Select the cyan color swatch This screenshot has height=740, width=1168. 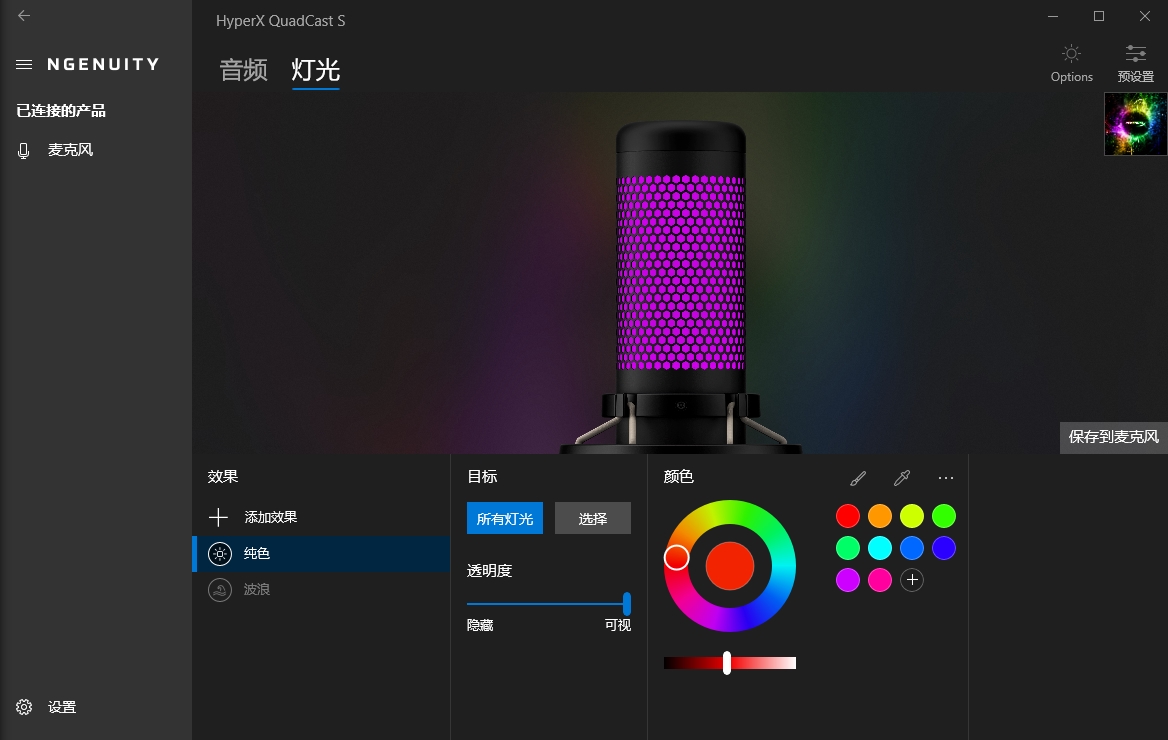tap(880, 548)
